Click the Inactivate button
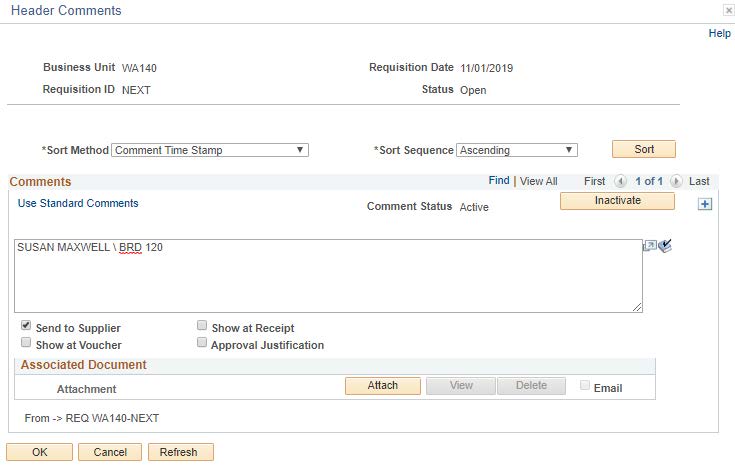The width and height of the screenshot is (735, 470). [617, 201]
